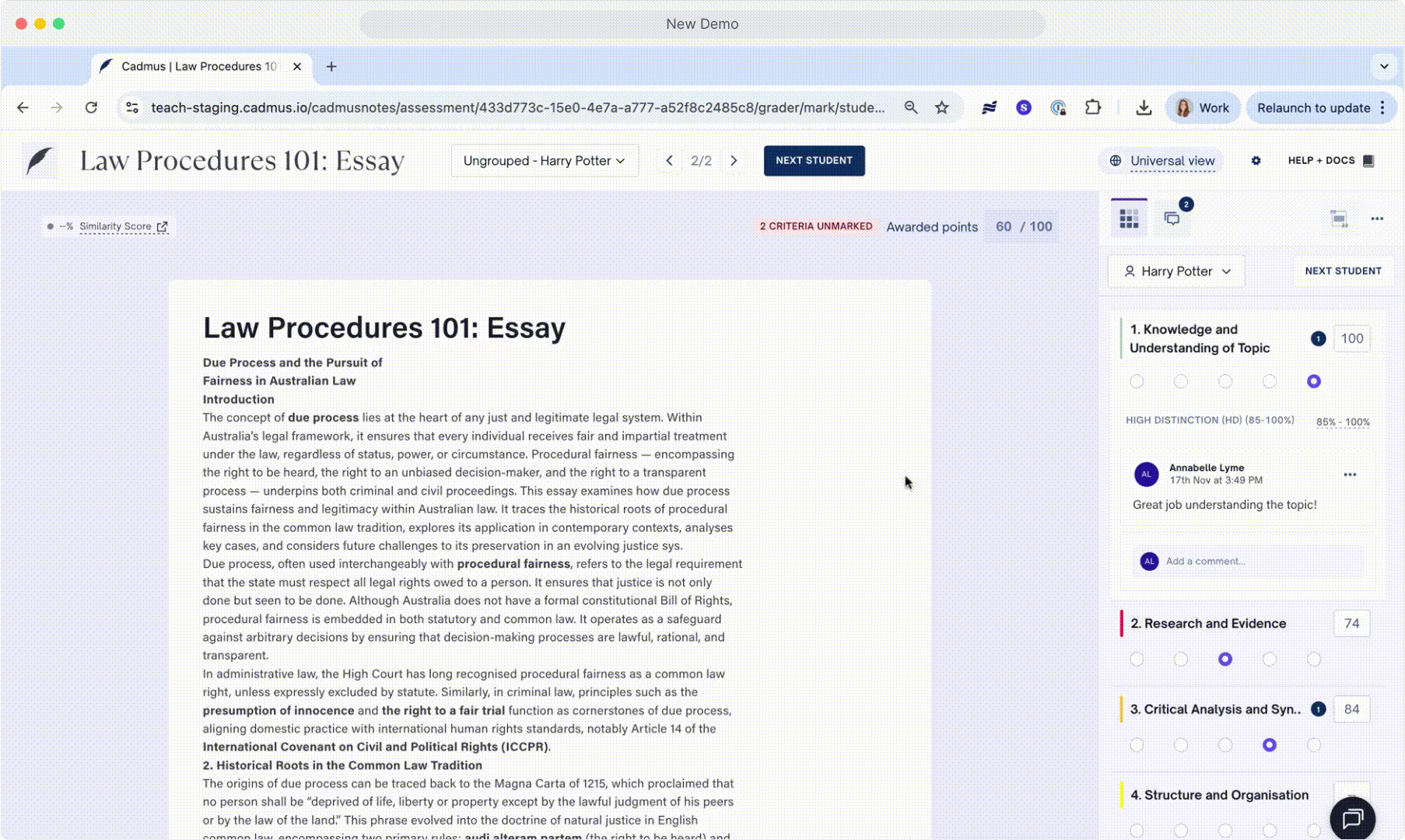Expand the Harry Potter student selector in the sidebar
Image resolution: width=1405 pixels, height=840 pixels.
1176,271
